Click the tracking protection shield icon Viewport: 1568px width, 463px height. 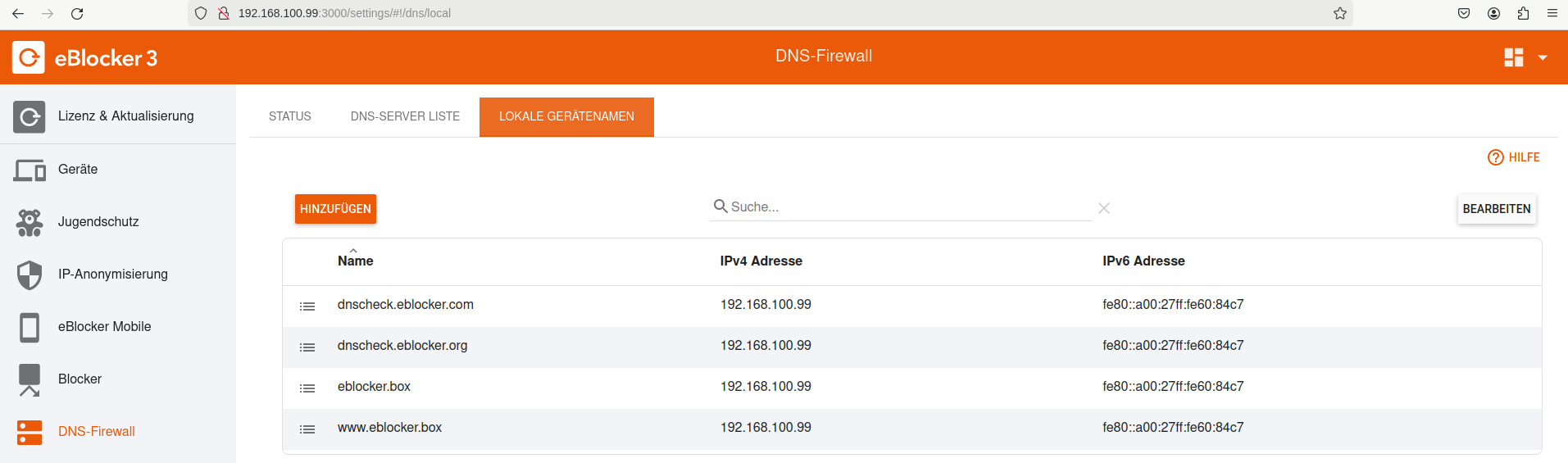tap(201, 13)
